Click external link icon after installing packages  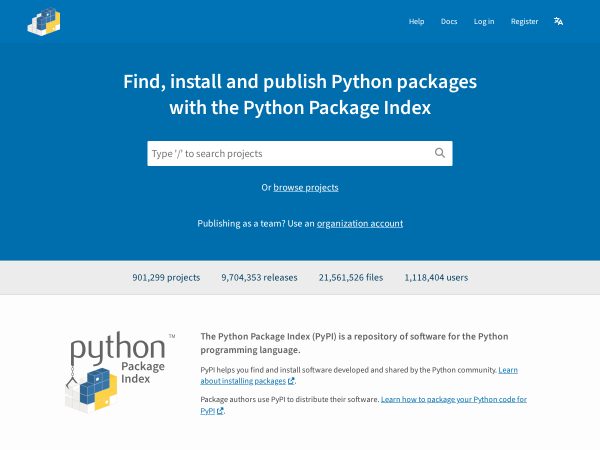pyautogui.click(x=291, y=381)
